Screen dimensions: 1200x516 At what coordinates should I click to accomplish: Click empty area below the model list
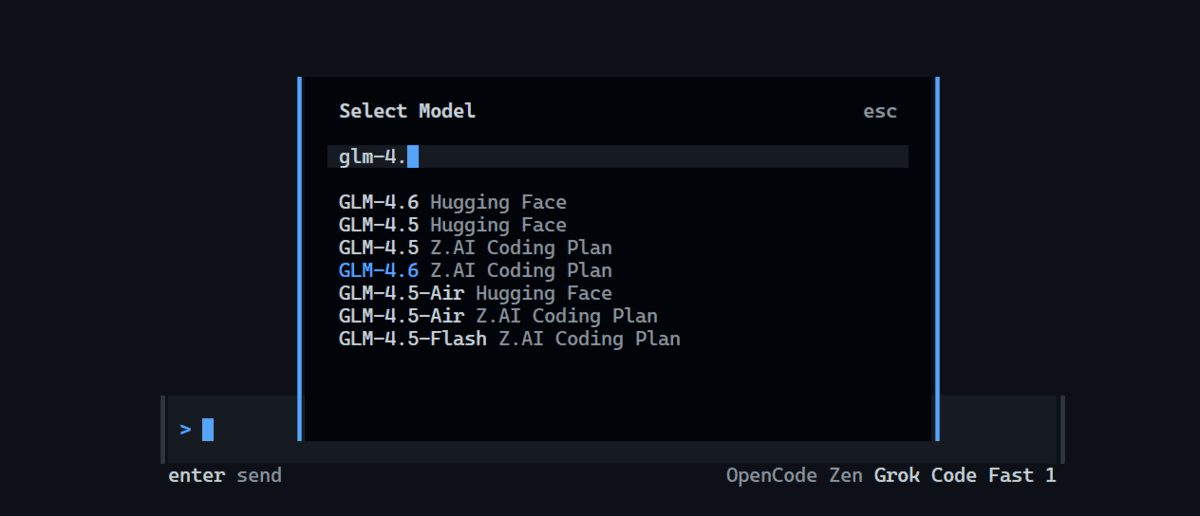pyautogui.click(x=617, y=395)
